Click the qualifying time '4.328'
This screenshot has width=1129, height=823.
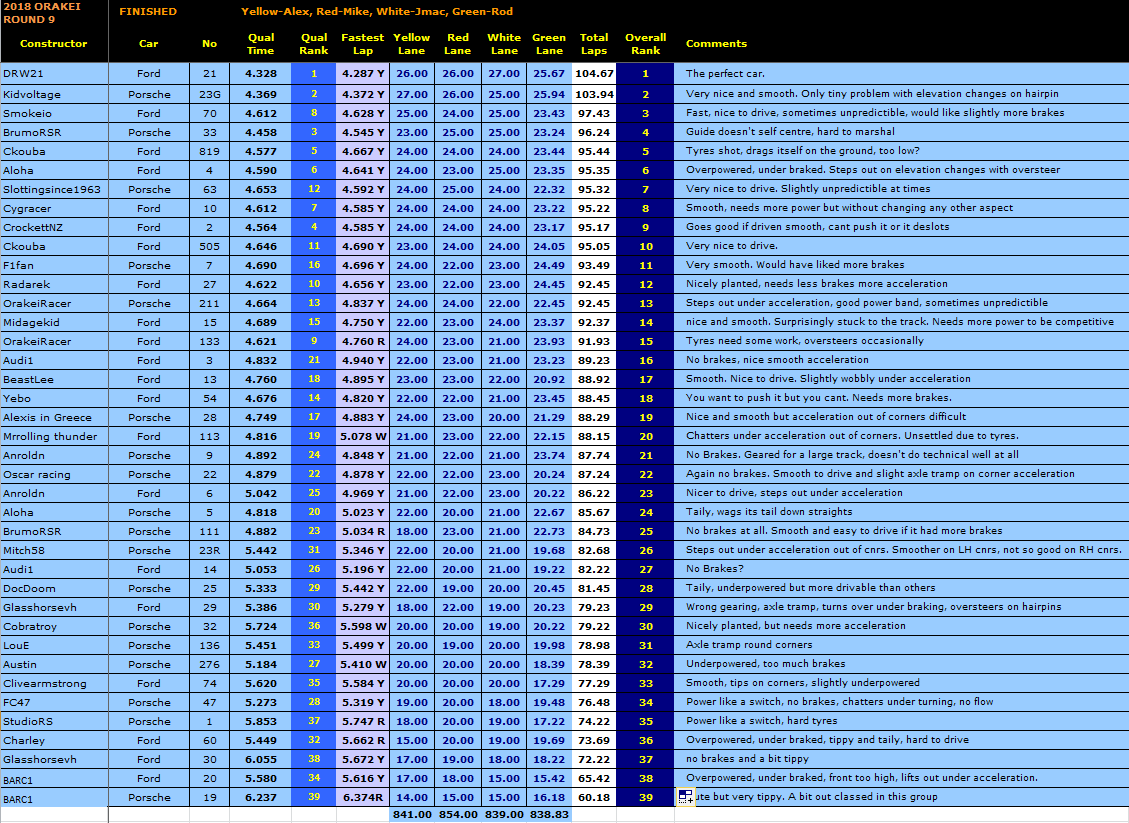(x=261, y=73)
